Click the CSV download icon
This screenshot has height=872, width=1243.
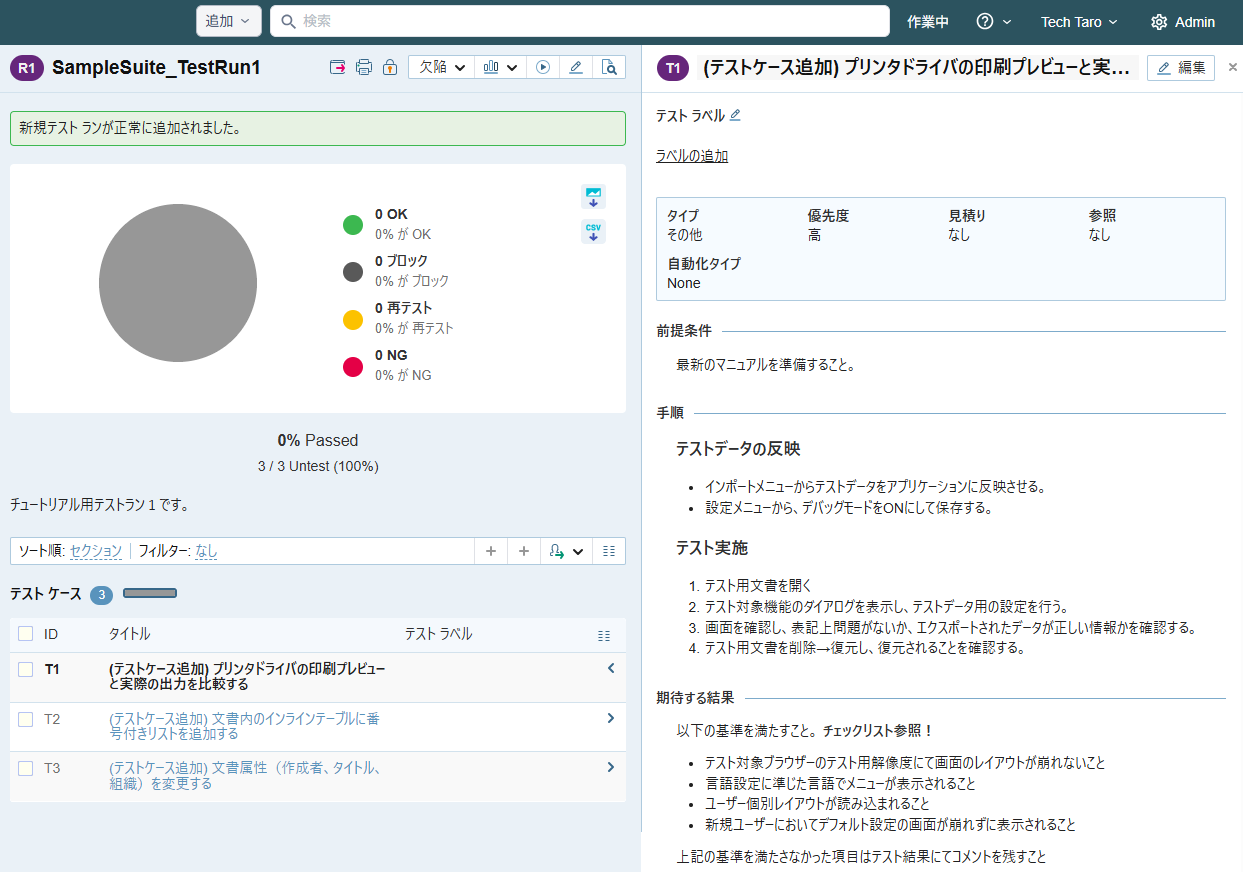pos(593,232)
